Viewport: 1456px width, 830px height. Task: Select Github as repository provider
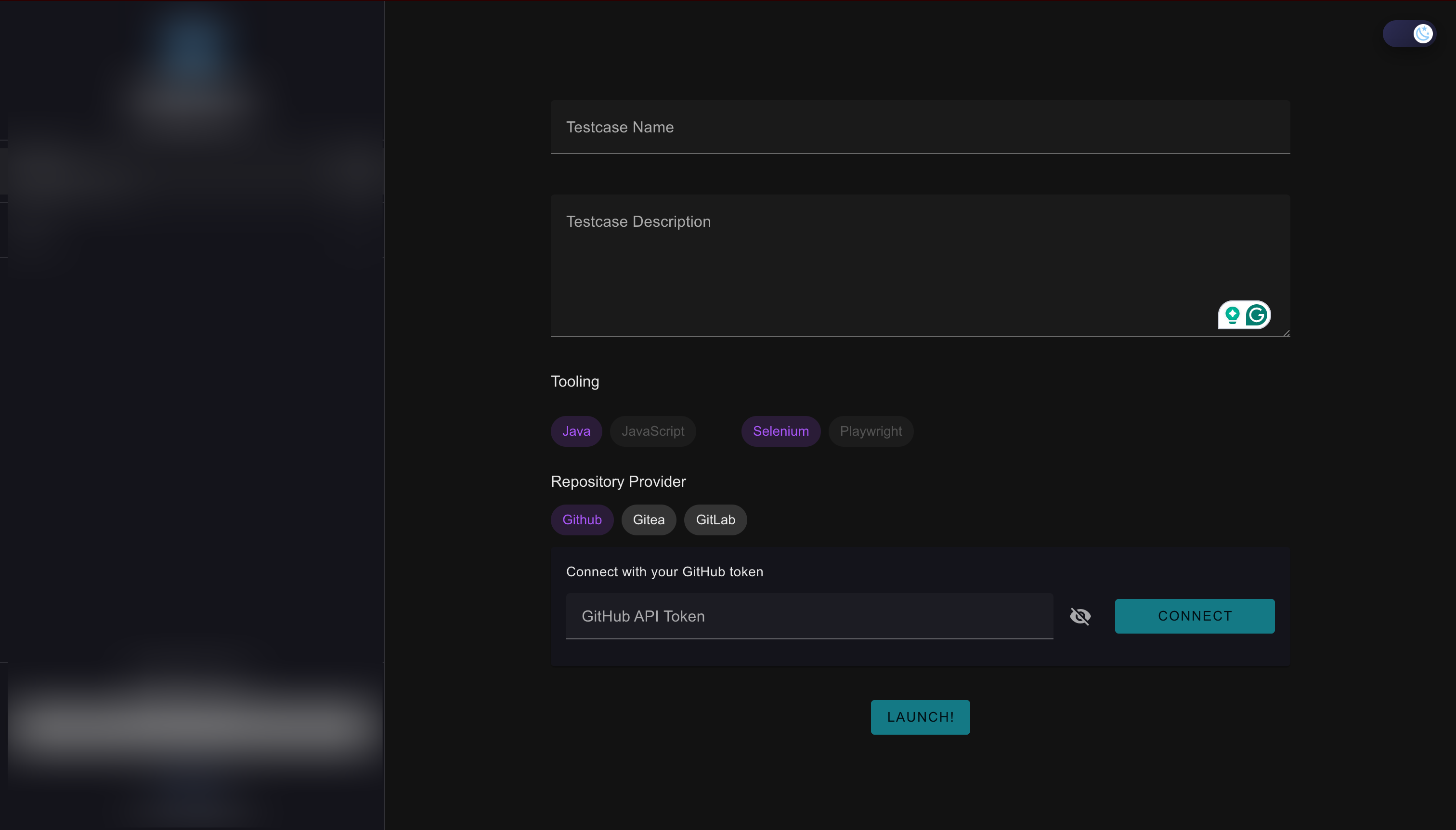coord(582,519)
